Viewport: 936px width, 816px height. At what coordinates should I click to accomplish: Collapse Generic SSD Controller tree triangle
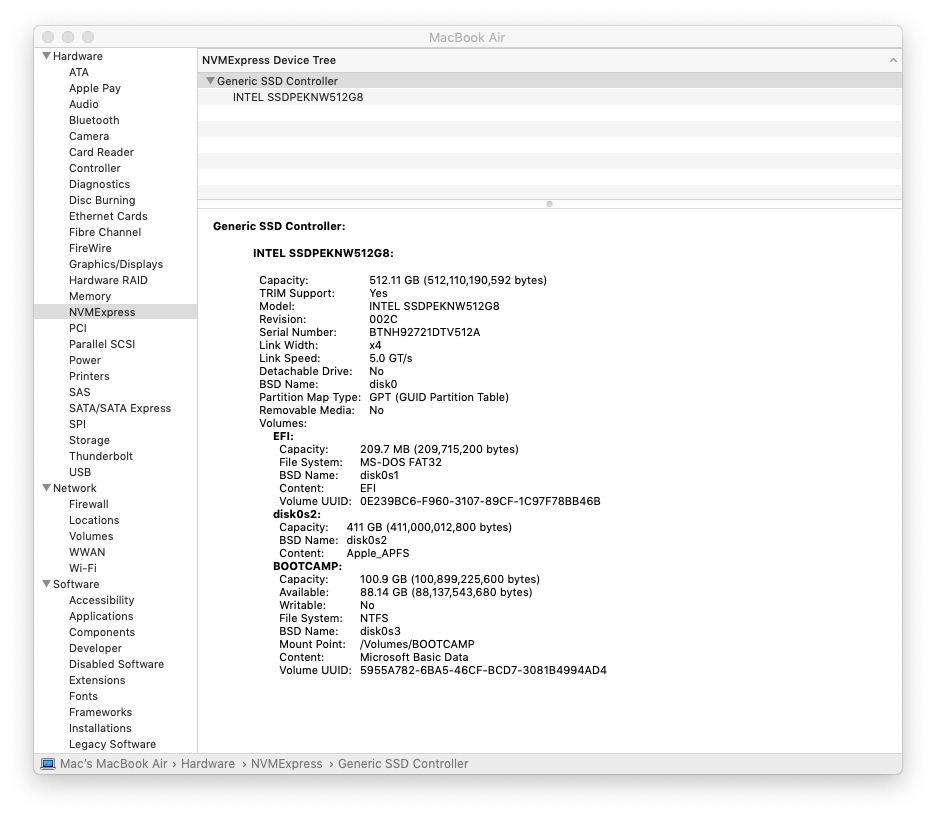pyautogui.click(x=210, y=81)
